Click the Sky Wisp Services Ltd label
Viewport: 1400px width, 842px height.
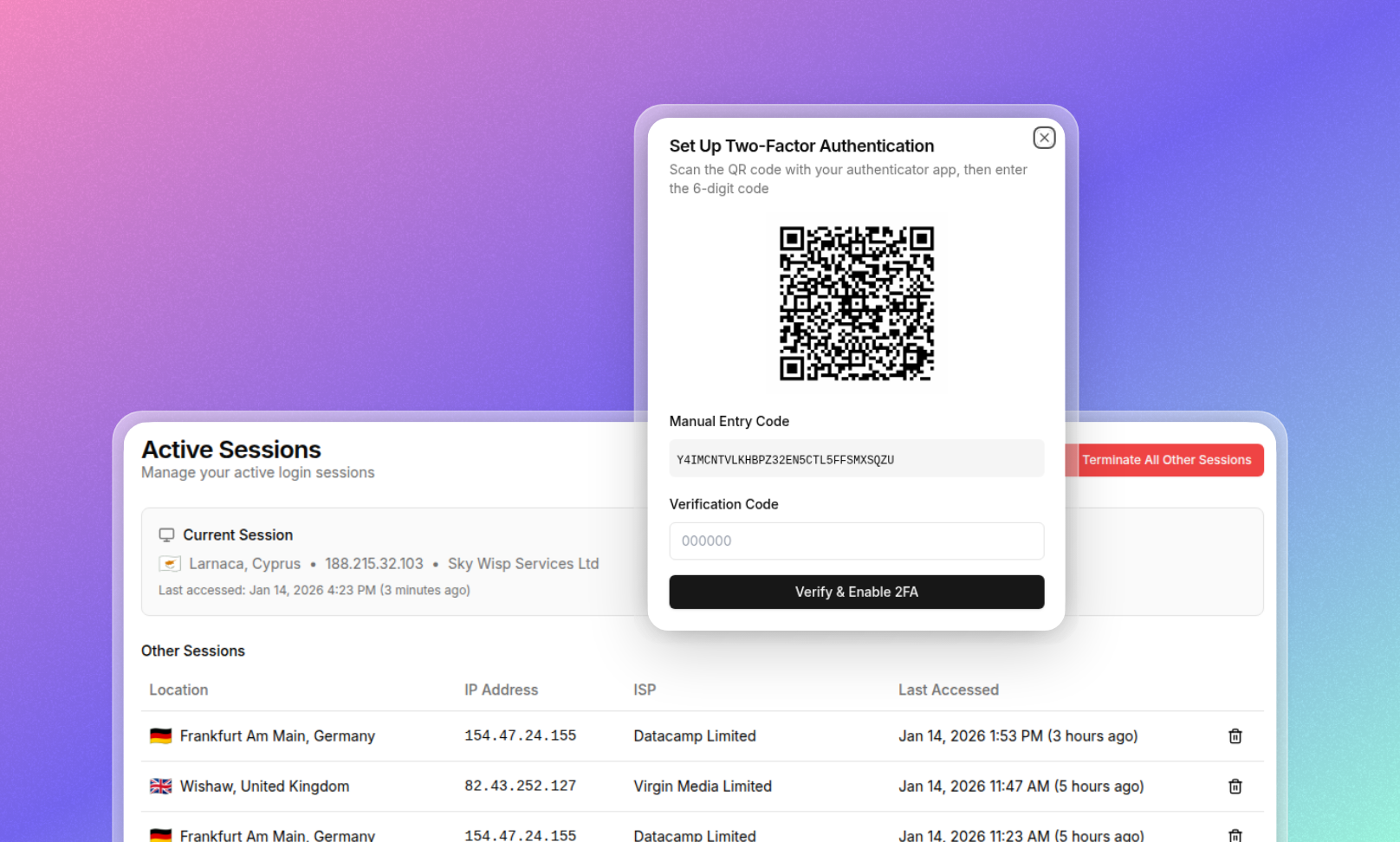click(x=523, y=563)
